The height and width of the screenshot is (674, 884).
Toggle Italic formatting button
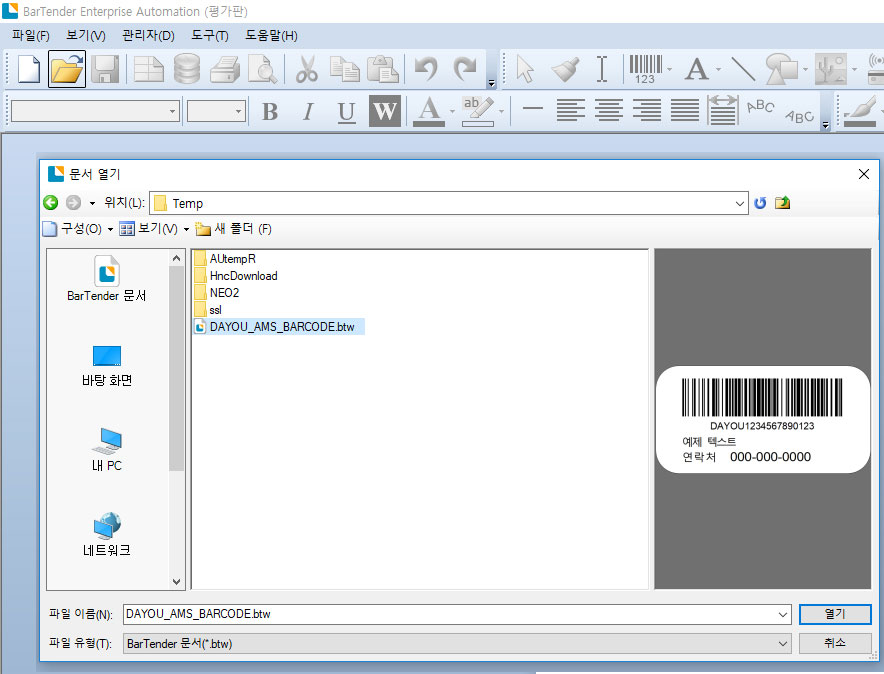point(308,111)
